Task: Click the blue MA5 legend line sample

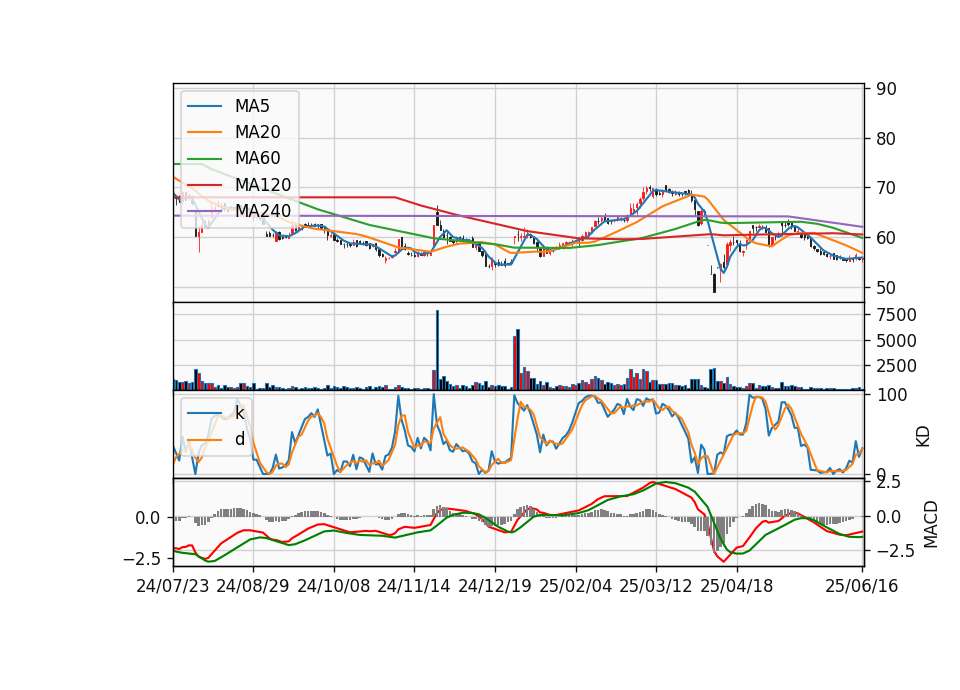Action: point(204,107)
